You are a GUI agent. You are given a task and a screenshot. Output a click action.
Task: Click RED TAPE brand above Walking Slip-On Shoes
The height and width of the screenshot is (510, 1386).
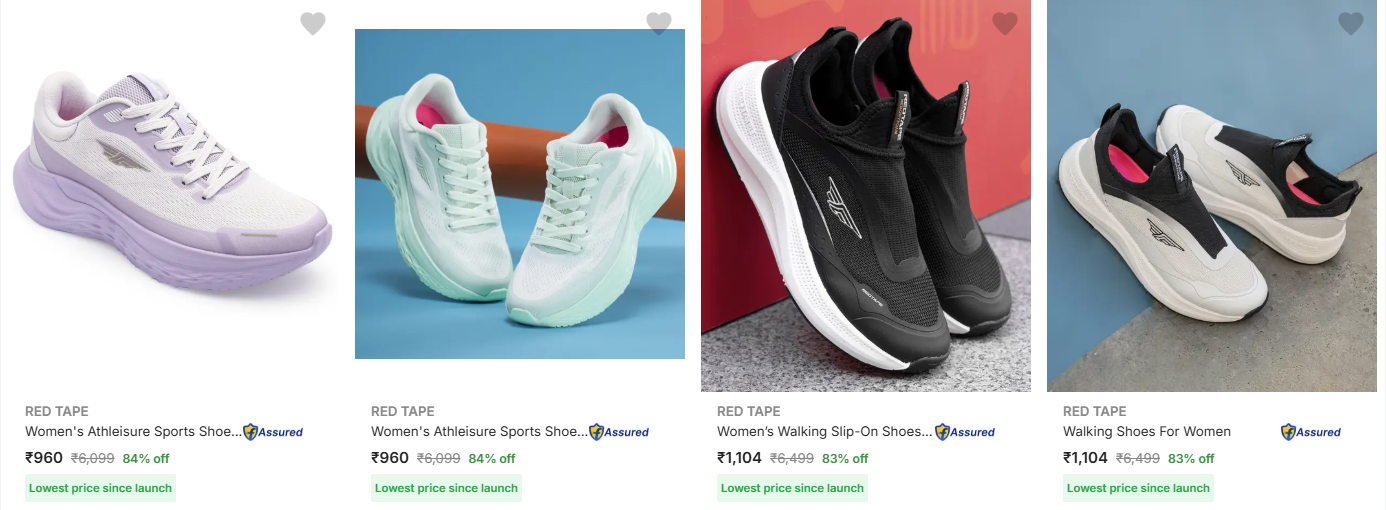click(x=748, y=411)
